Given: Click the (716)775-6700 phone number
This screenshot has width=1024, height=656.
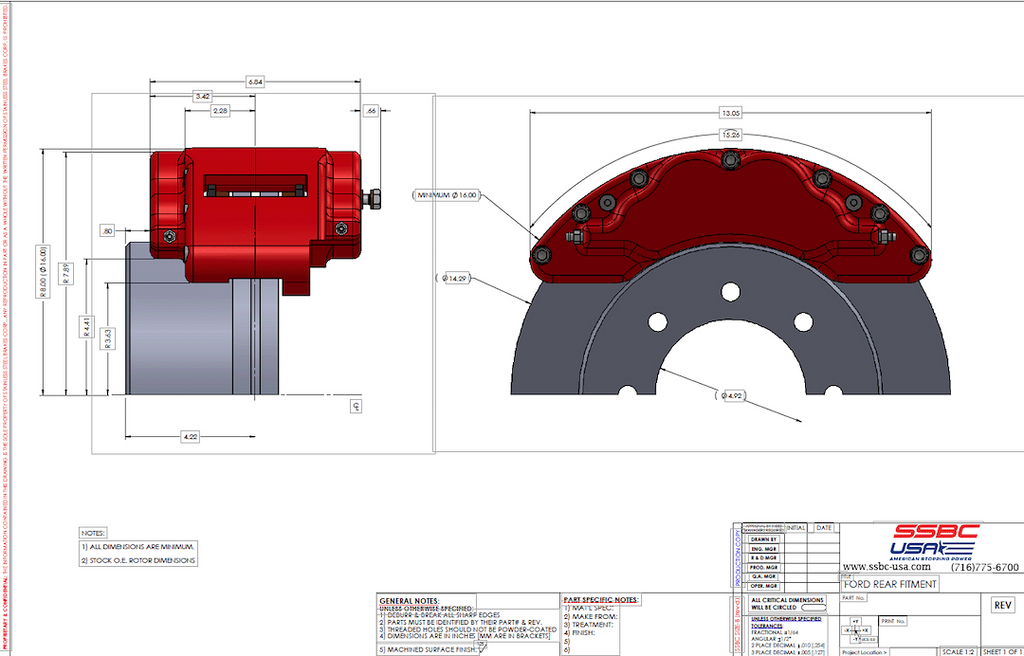Looking at the screenshot, I should point(984,567).
